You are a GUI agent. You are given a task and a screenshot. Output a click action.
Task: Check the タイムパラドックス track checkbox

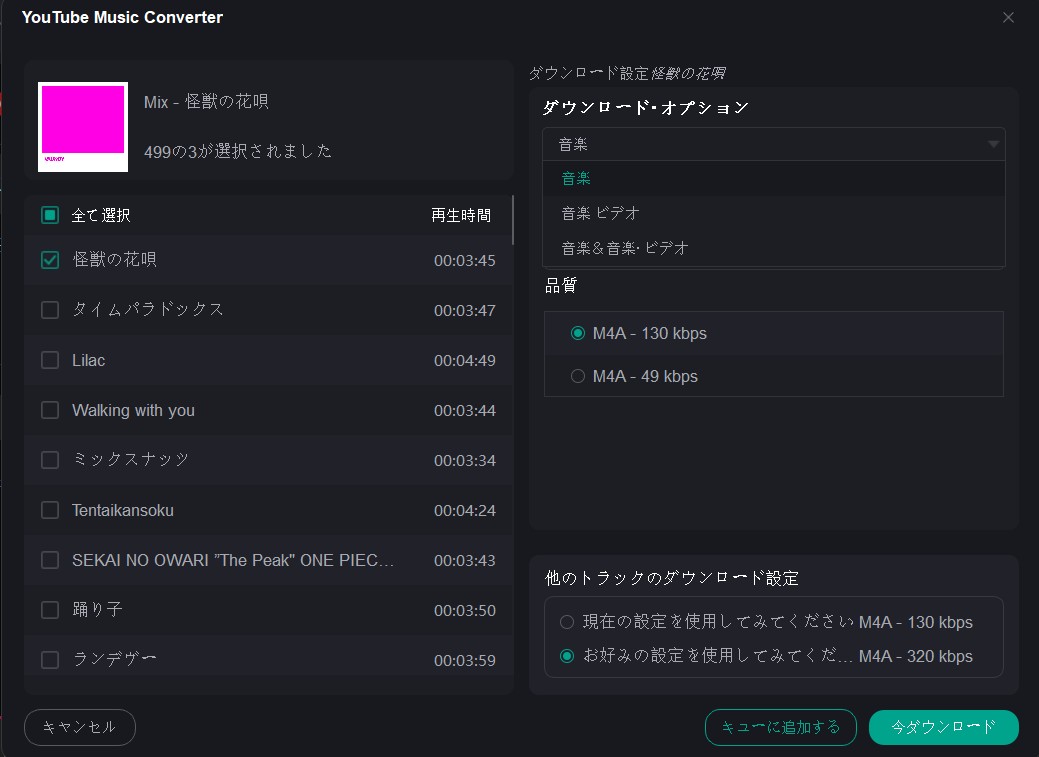[50, 310]
